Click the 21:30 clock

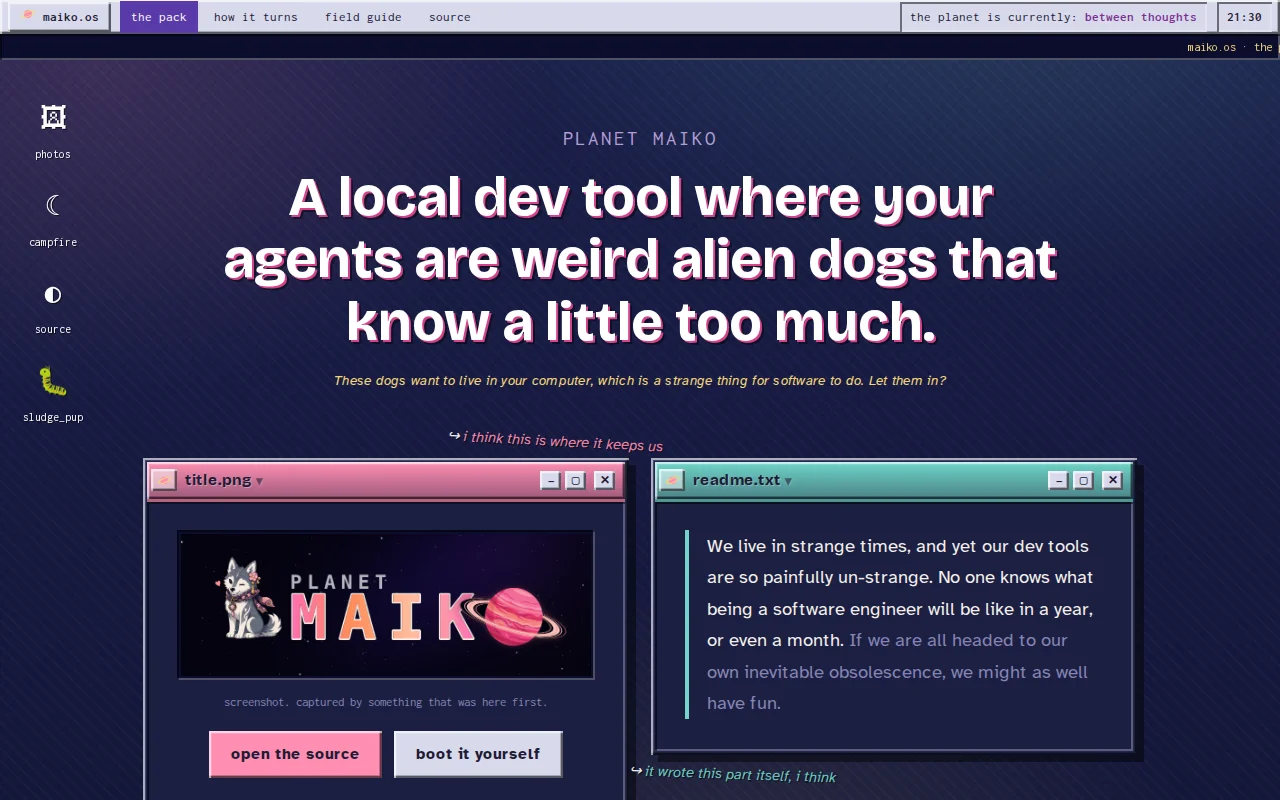[x=1244, y=17]
